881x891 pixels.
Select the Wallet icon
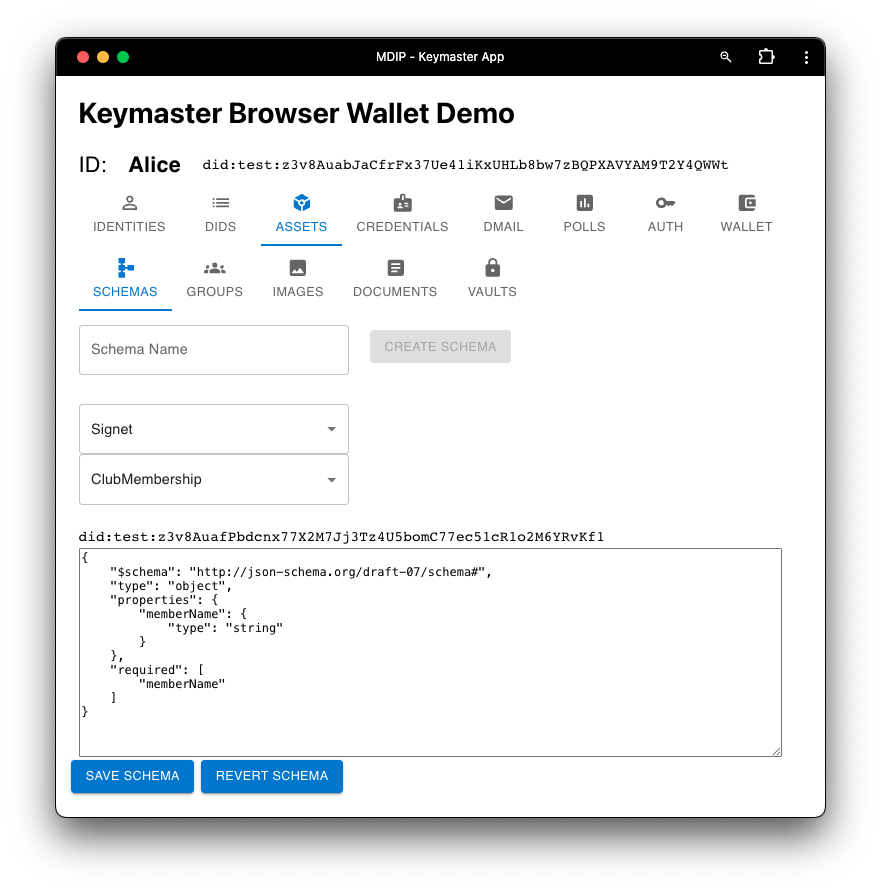[746, 203]
